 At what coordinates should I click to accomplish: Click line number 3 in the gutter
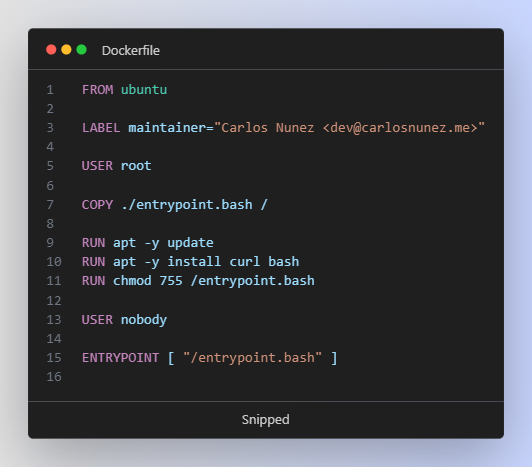(x=50, y=128)
